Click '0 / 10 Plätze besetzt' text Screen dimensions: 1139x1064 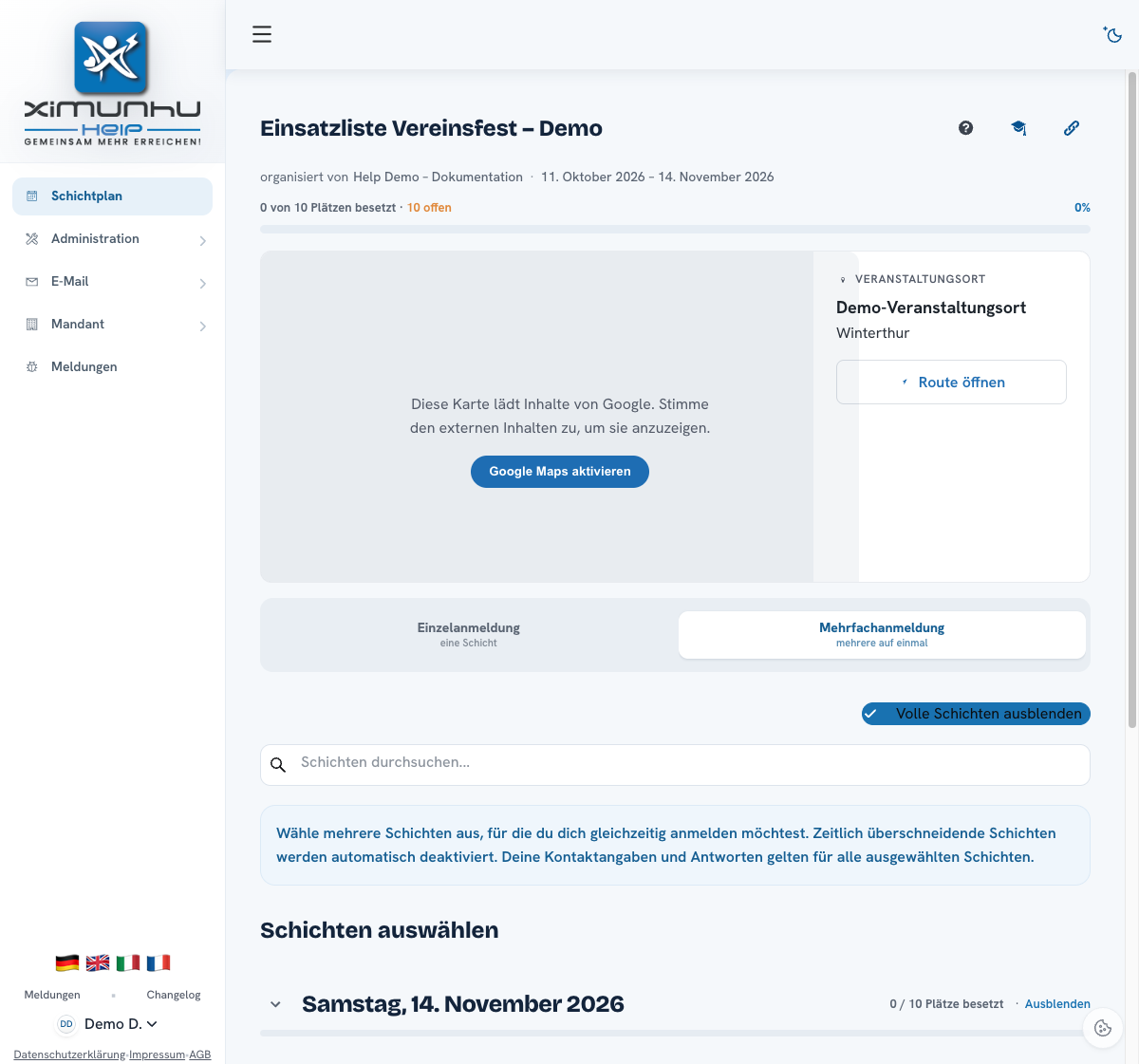[946, 1004]
